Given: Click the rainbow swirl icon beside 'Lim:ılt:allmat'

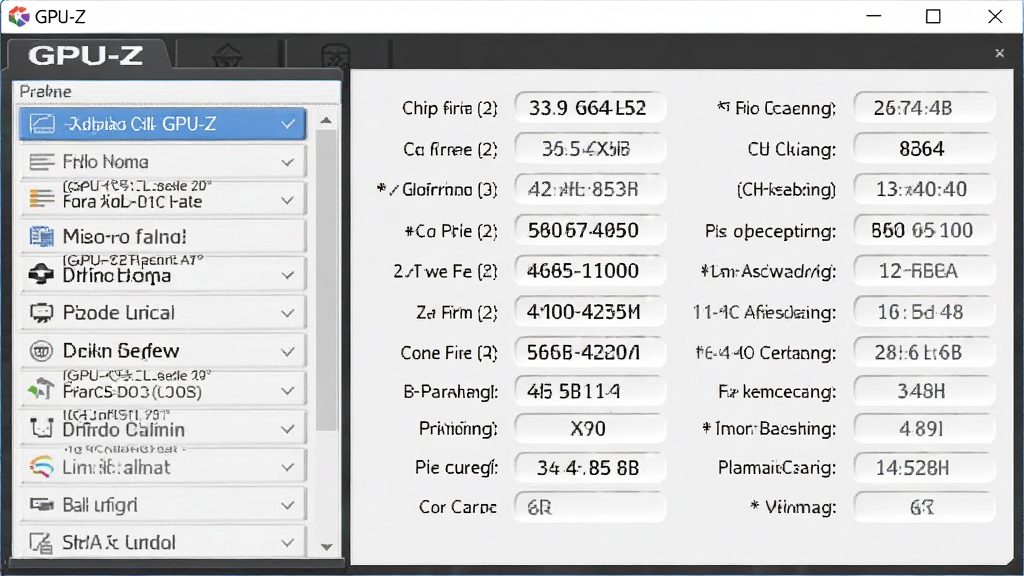Looking at the screenshot, I should tap(41, 466).
